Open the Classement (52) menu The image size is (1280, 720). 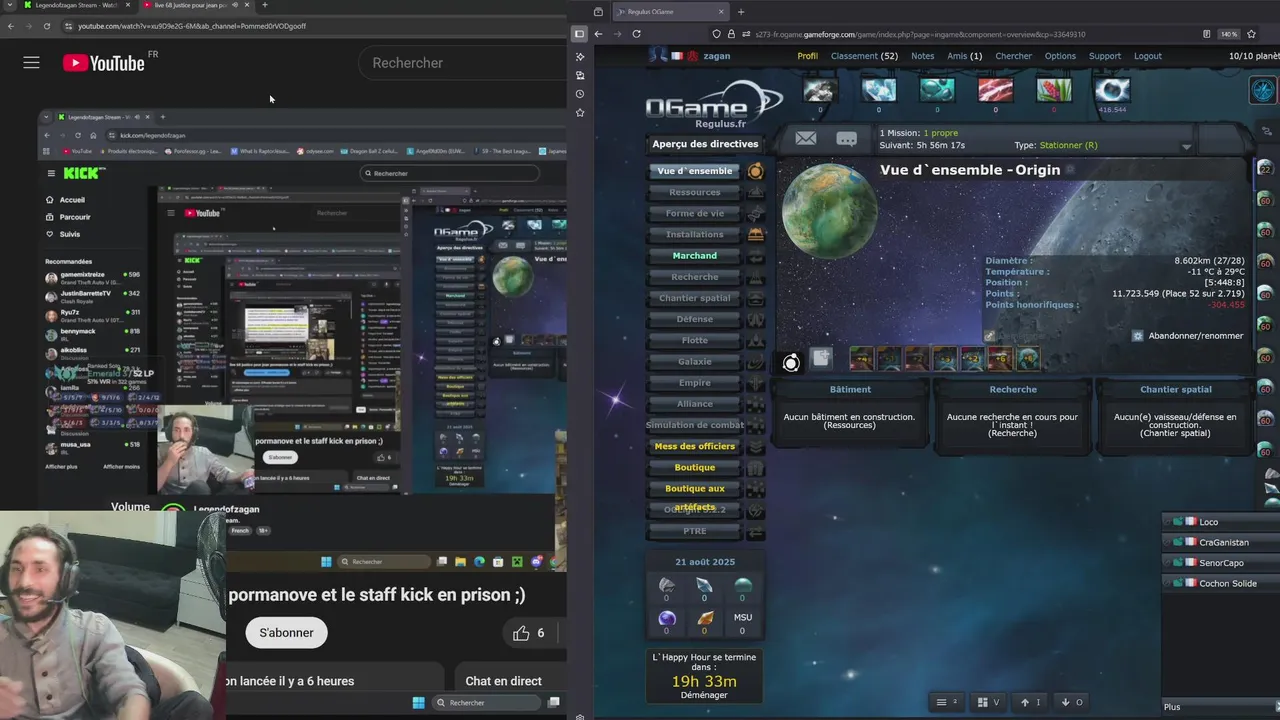pos(864,56)
